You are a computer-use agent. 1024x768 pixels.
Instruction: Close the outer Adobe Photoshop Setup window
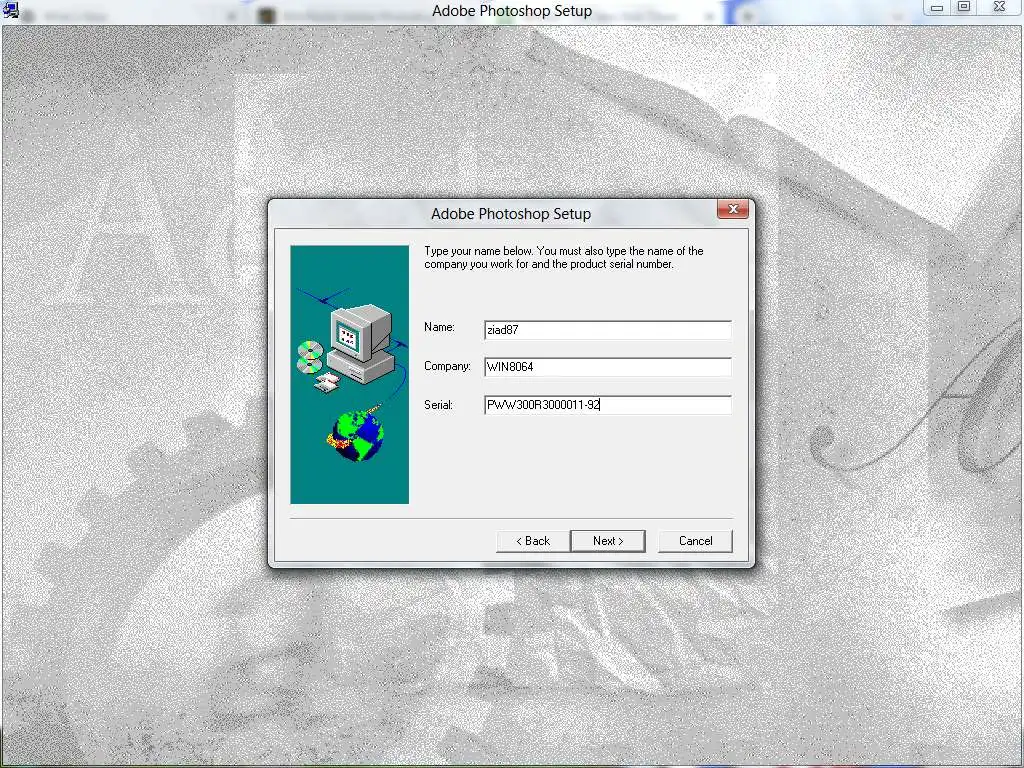[999, 7]
